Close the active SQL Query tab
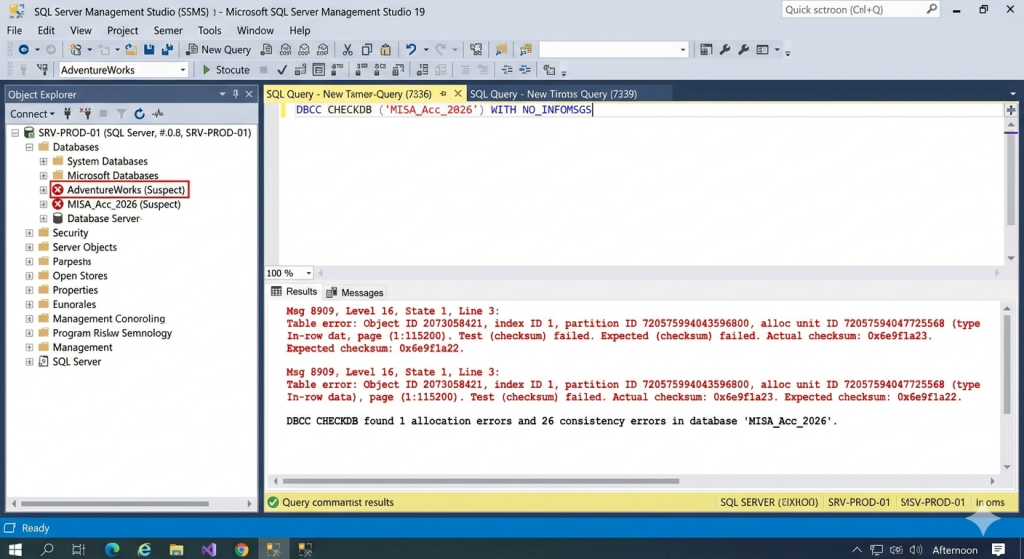The image size is (1024, 559). click(458, 94)
